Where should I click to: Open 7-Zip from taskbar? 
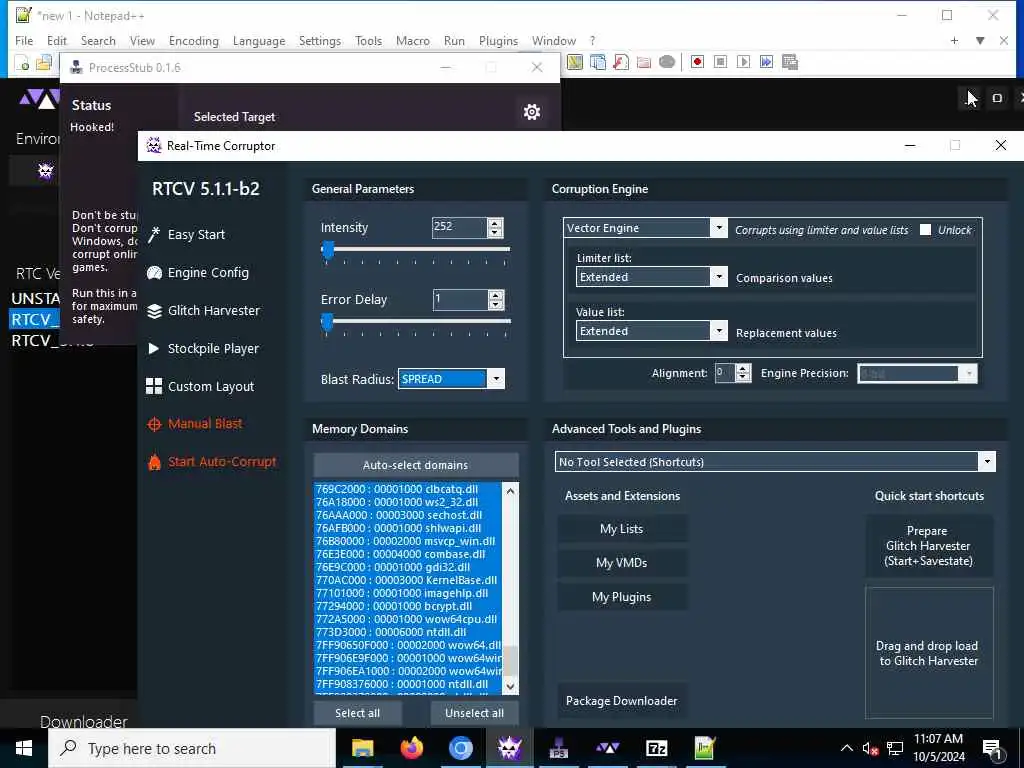tap(656, 748)
